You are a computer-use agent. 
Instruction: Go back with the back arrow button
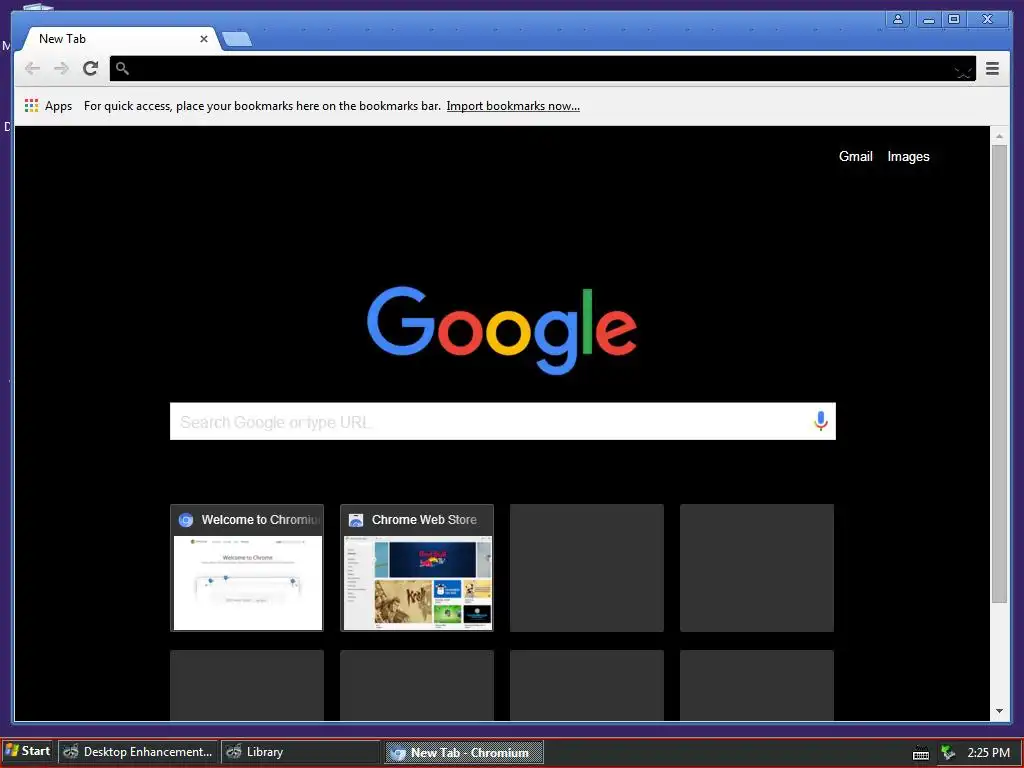click(x=32, y=69)
